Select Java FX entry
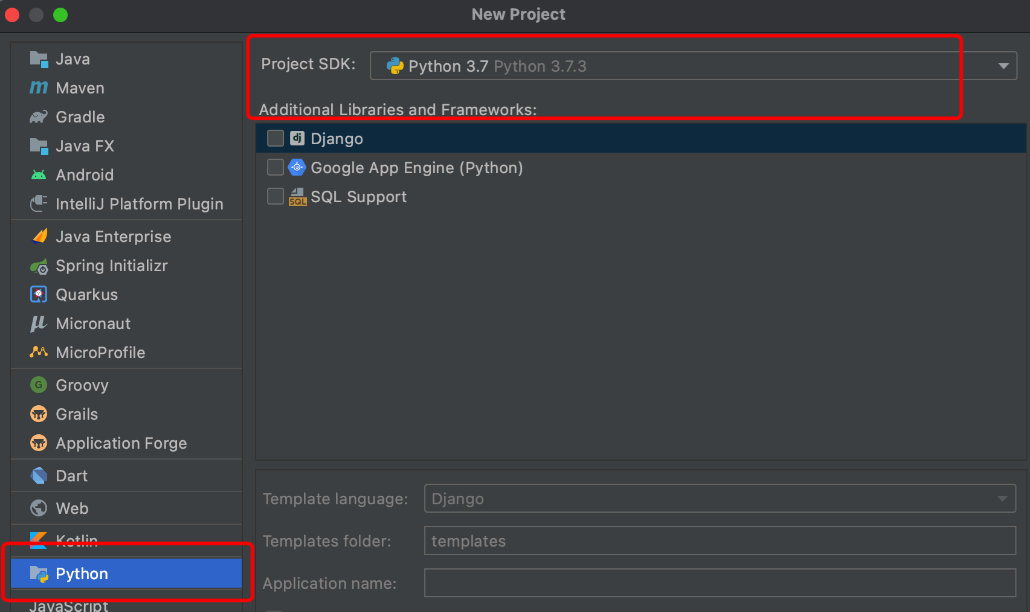The height and width of the screenshot is (612, 1030). click(126, 146)
